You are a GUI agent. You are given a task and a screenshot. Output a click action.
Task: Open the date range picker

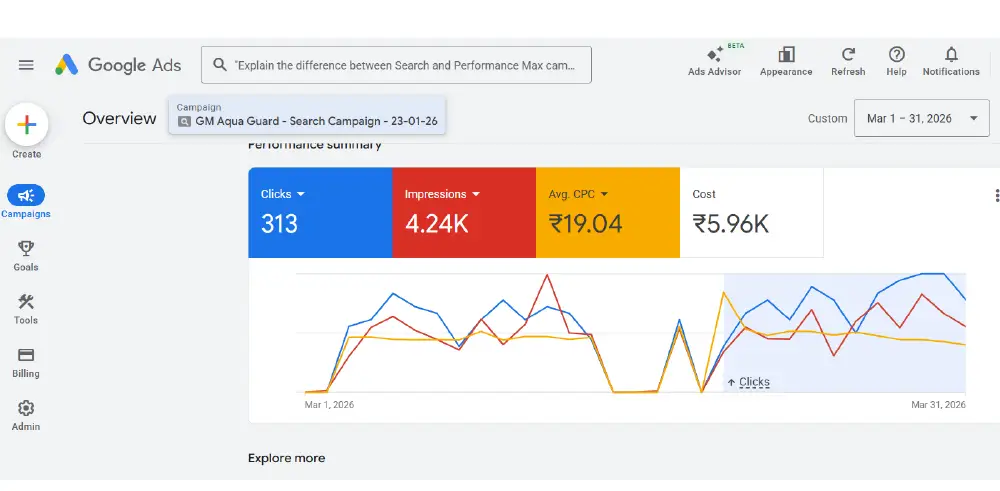(921, 118)
